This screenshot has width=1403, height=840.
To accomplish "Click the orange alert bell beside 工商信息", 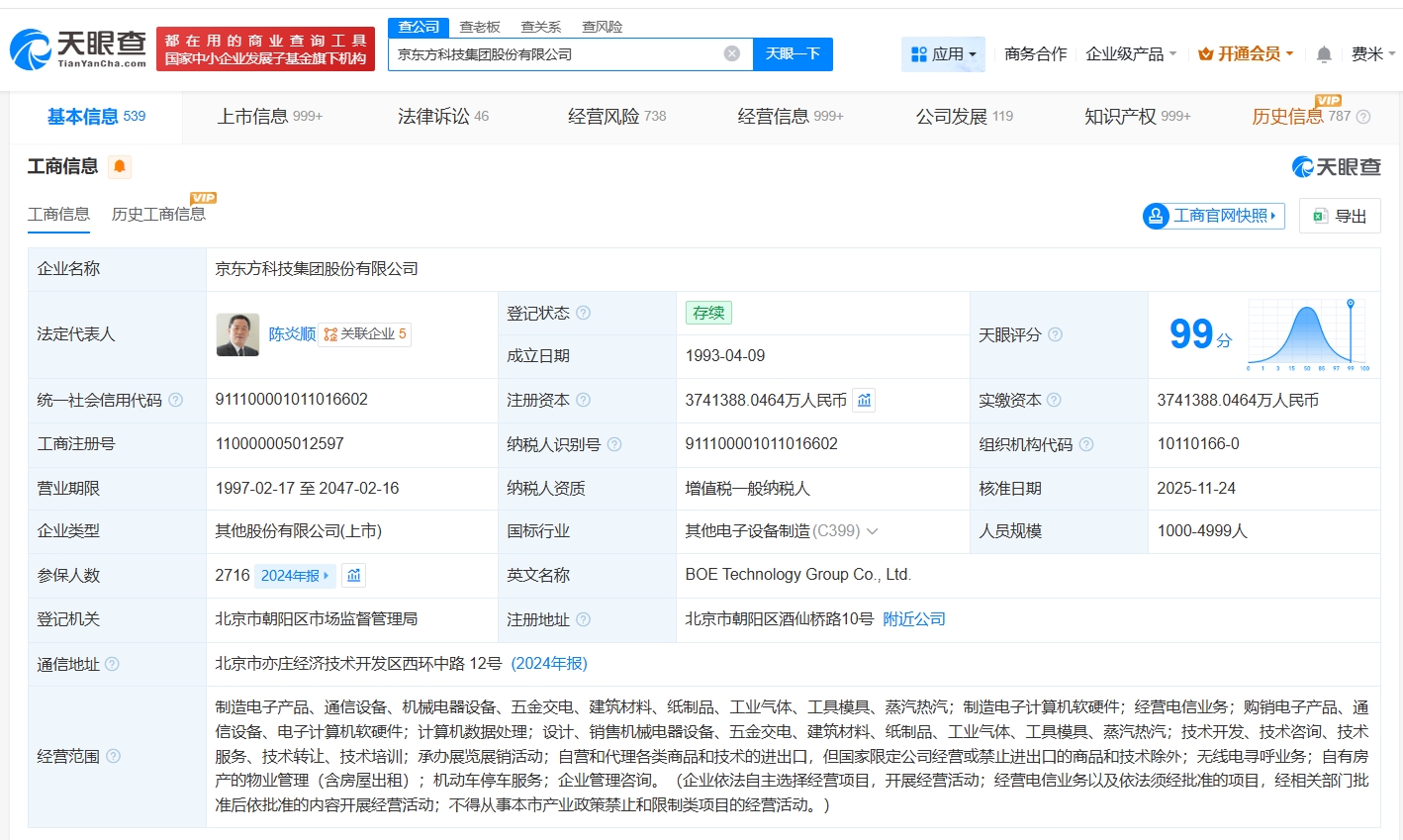I will pos(120,166).
